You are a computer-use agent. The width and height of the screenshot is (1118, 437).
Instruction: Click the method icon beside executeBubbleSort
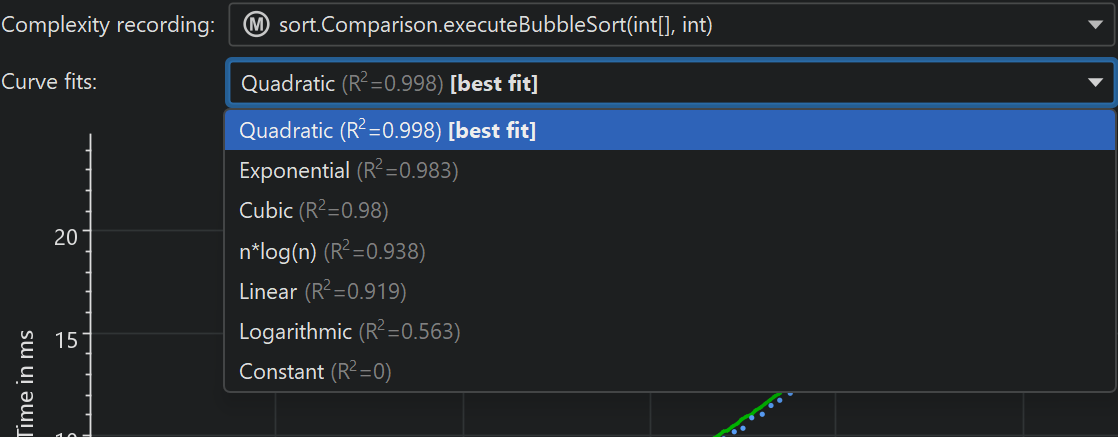255,25
